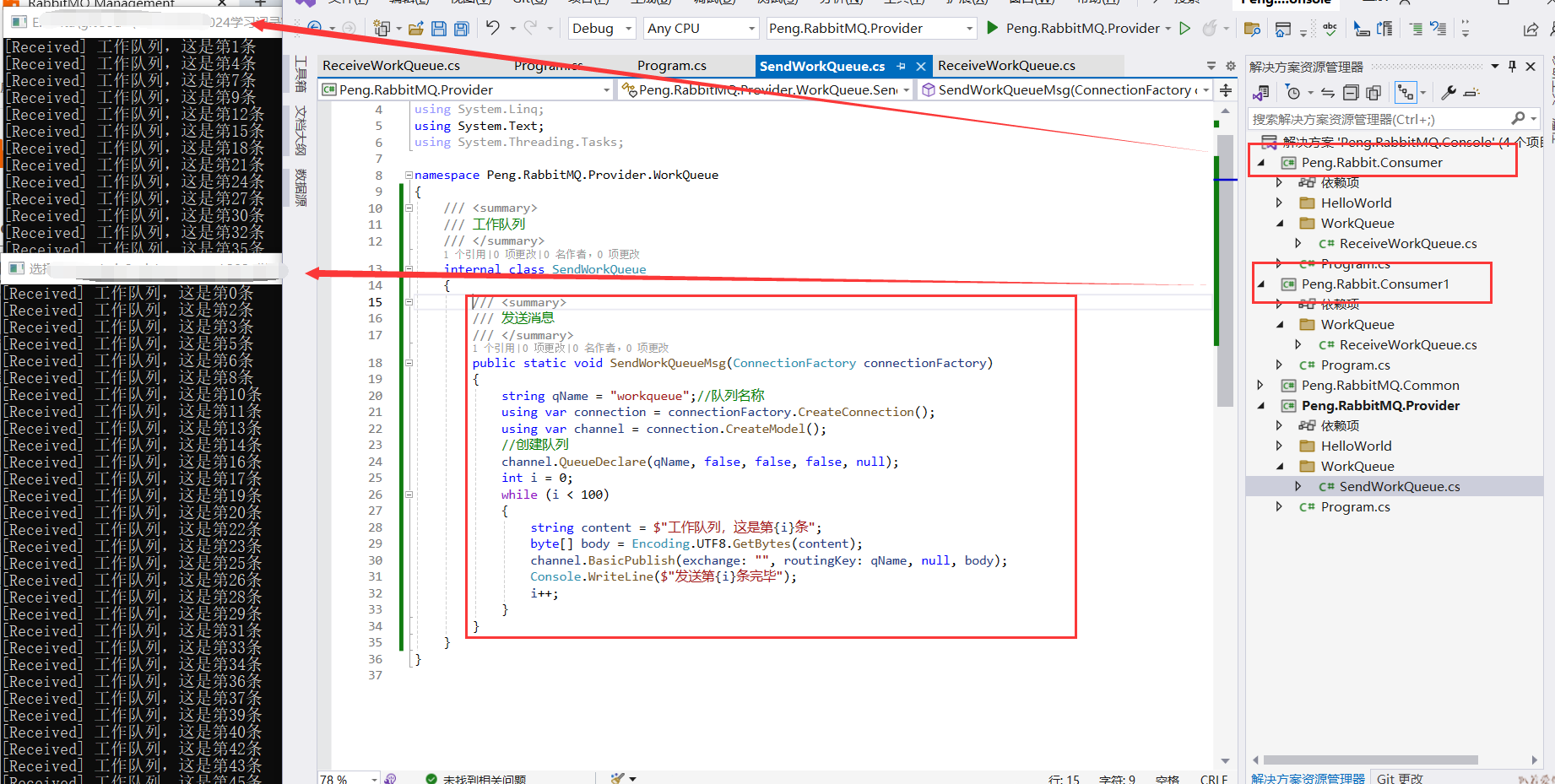Open editor tab settings gear icon
This screenshot has width=1555, height=784.
[x=1231, y=66]
